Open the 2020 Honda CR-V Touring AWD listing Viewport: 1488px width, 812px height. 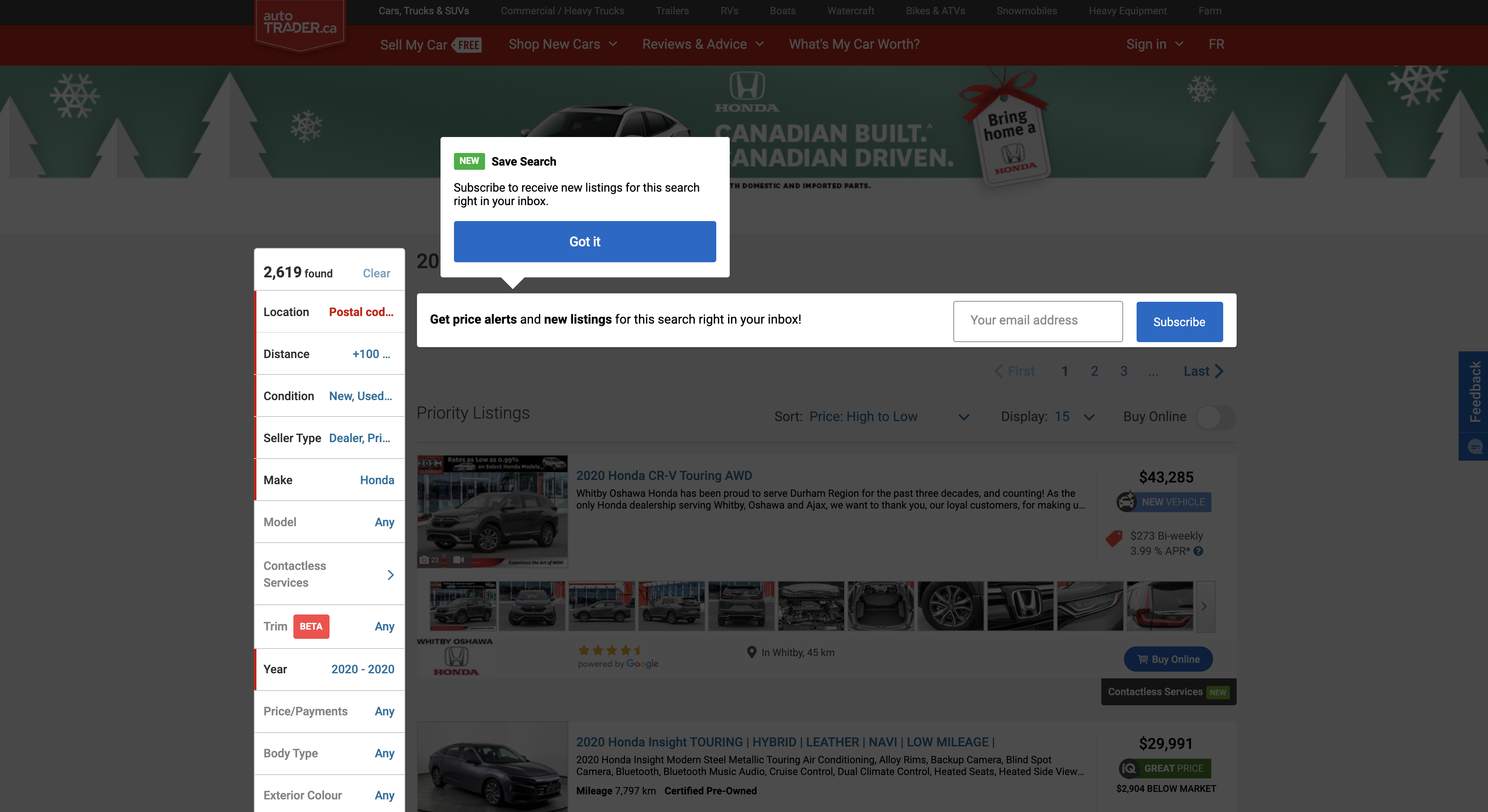pyautogui.click(x=664, y=475)
